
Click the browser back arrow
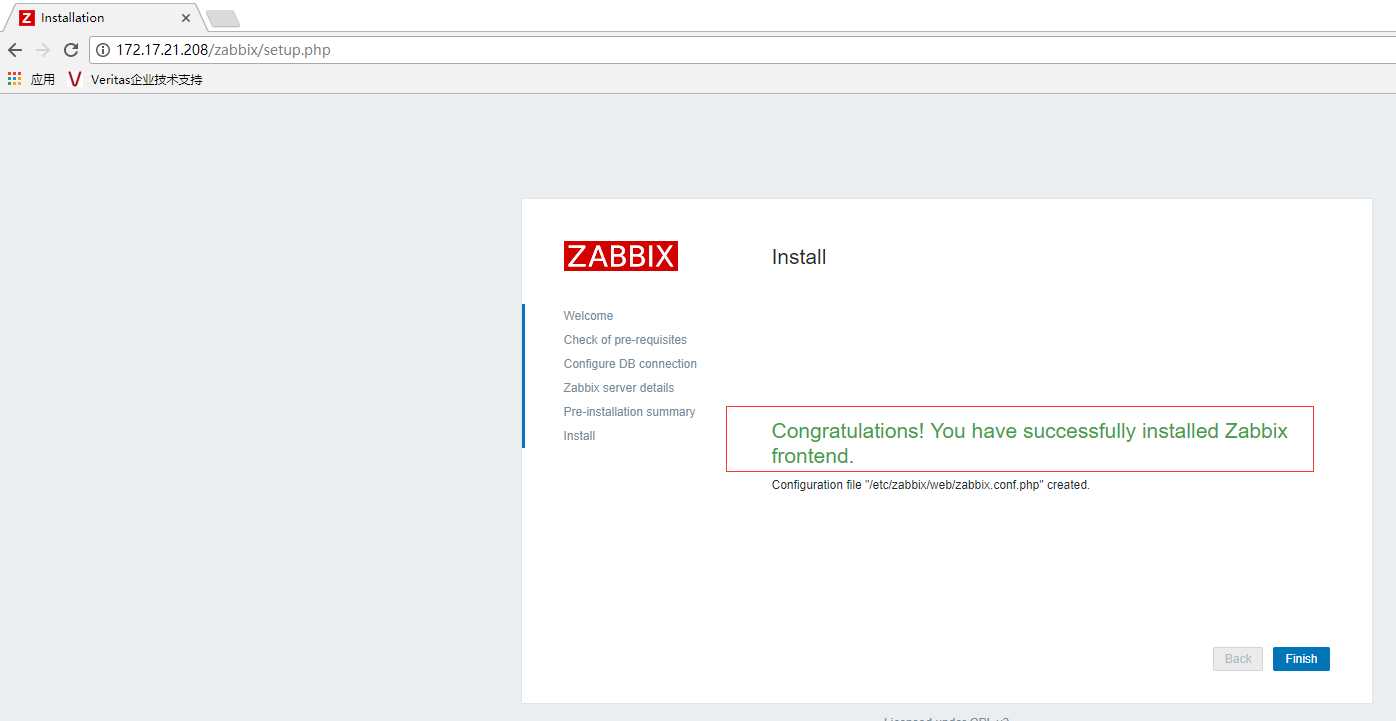[15, 50]
